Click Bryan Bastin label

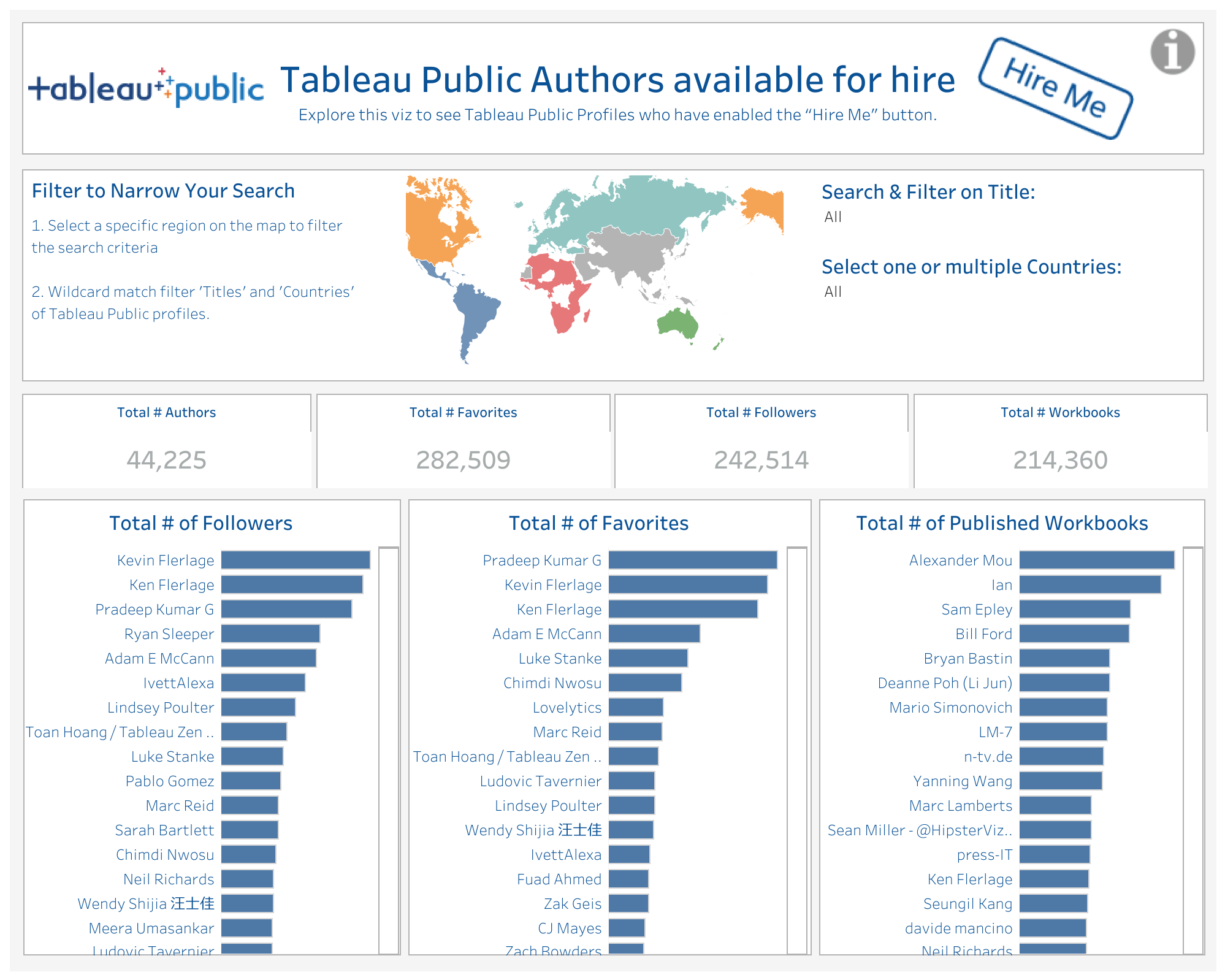tap(968, 659)
